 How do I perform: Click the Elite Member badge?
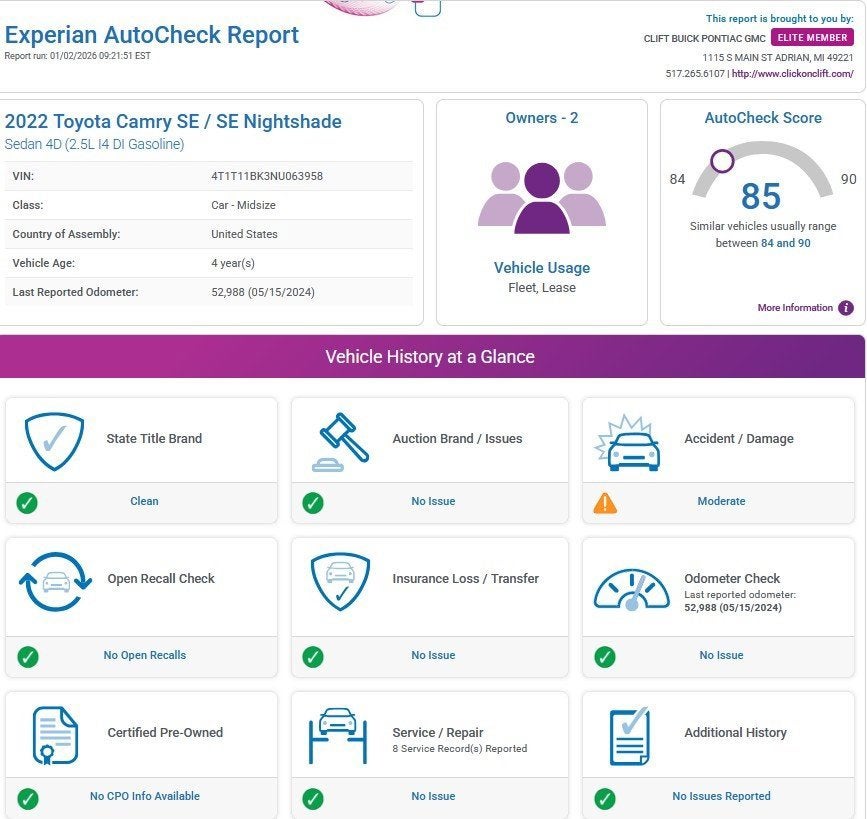click(812, 38)
